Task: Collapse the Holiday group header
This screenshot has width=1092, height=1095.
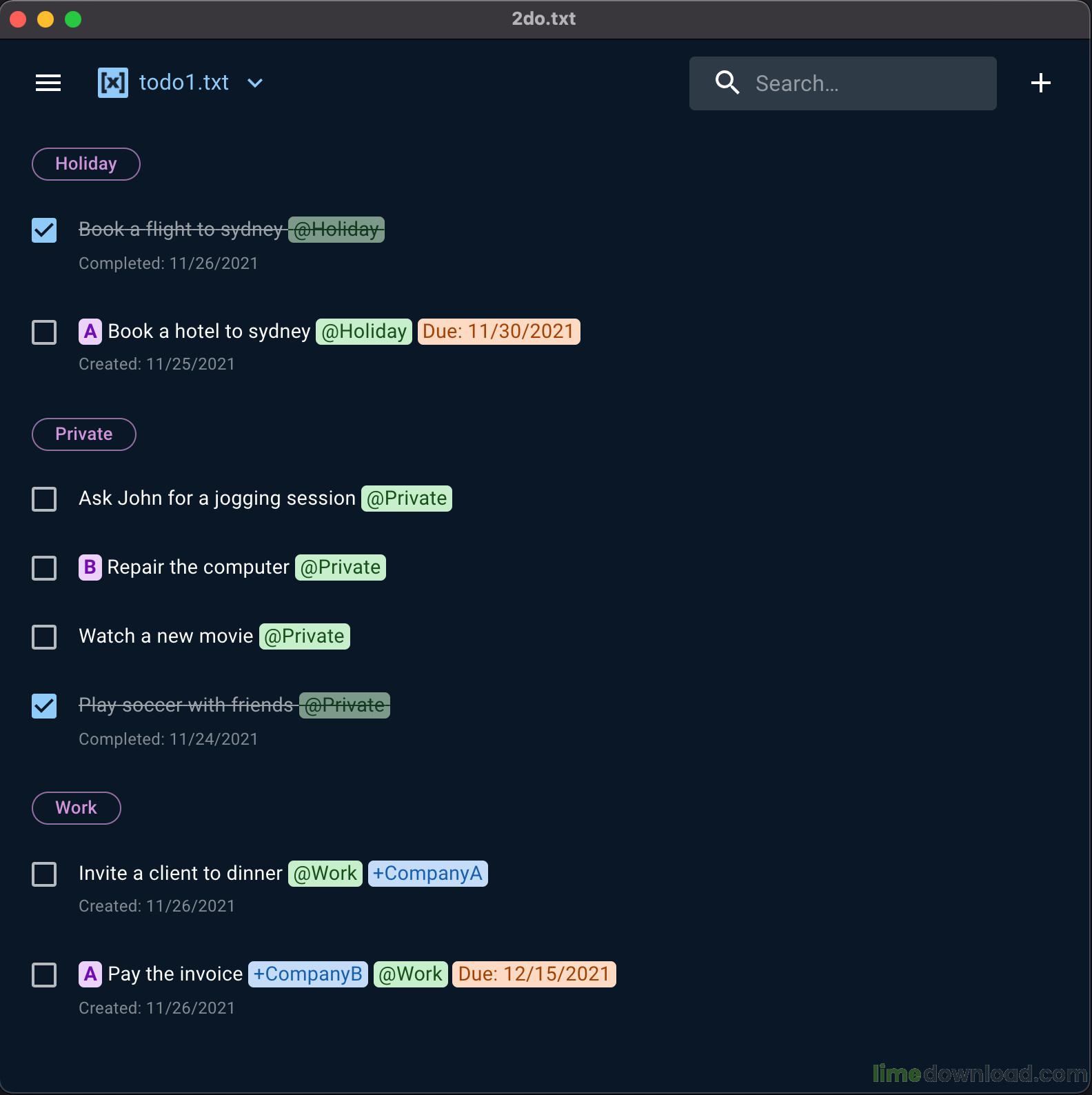Action: coord(86,164)
